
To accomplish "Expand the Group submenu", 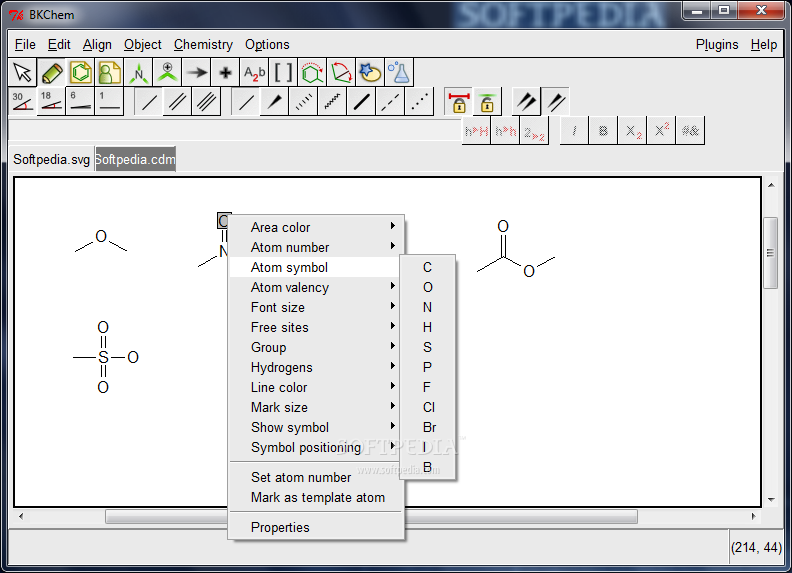I will (316, 347).
